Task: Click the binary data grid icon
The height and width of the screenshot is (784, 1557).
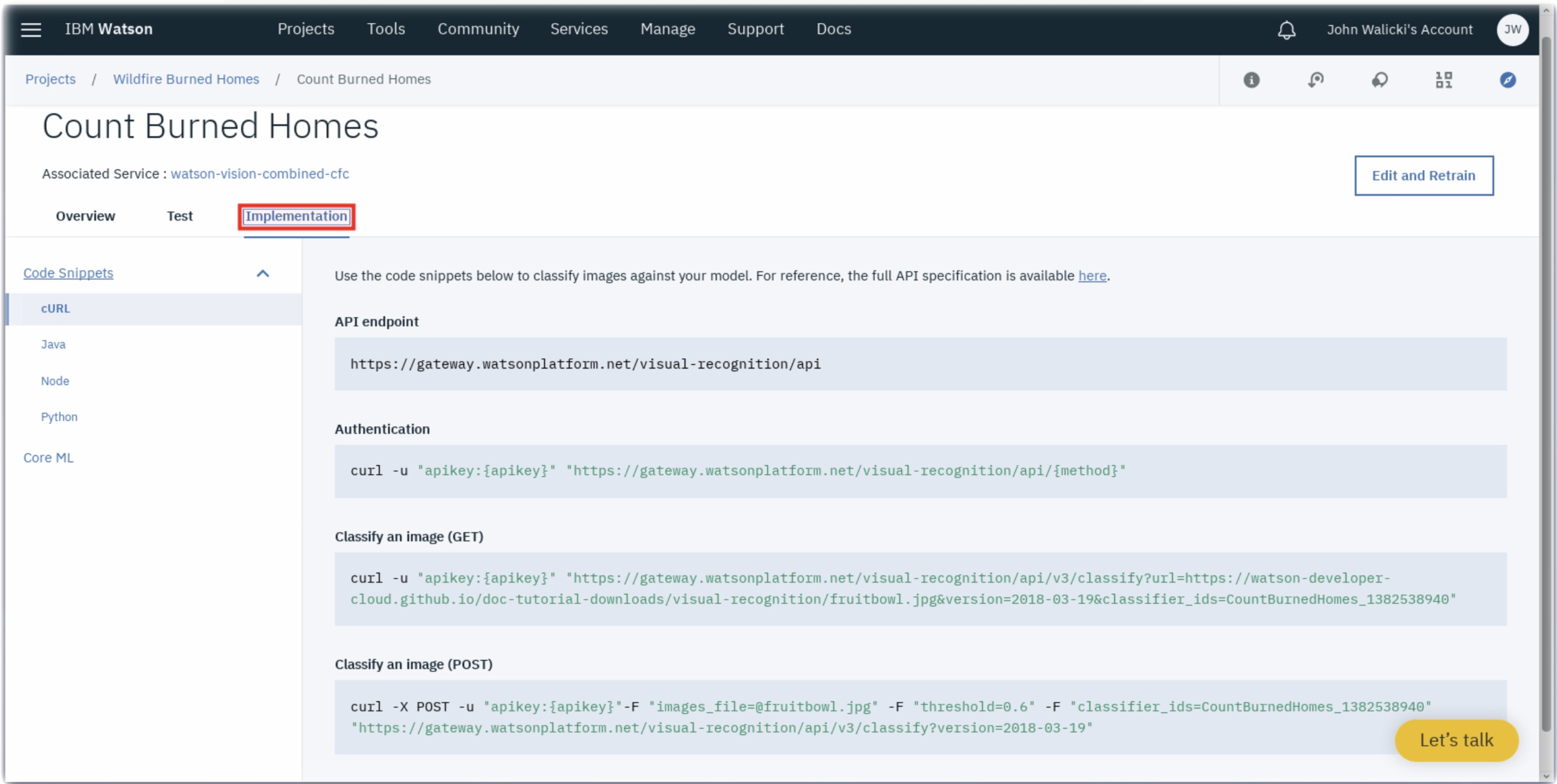Action: (x=1444, y=80)
